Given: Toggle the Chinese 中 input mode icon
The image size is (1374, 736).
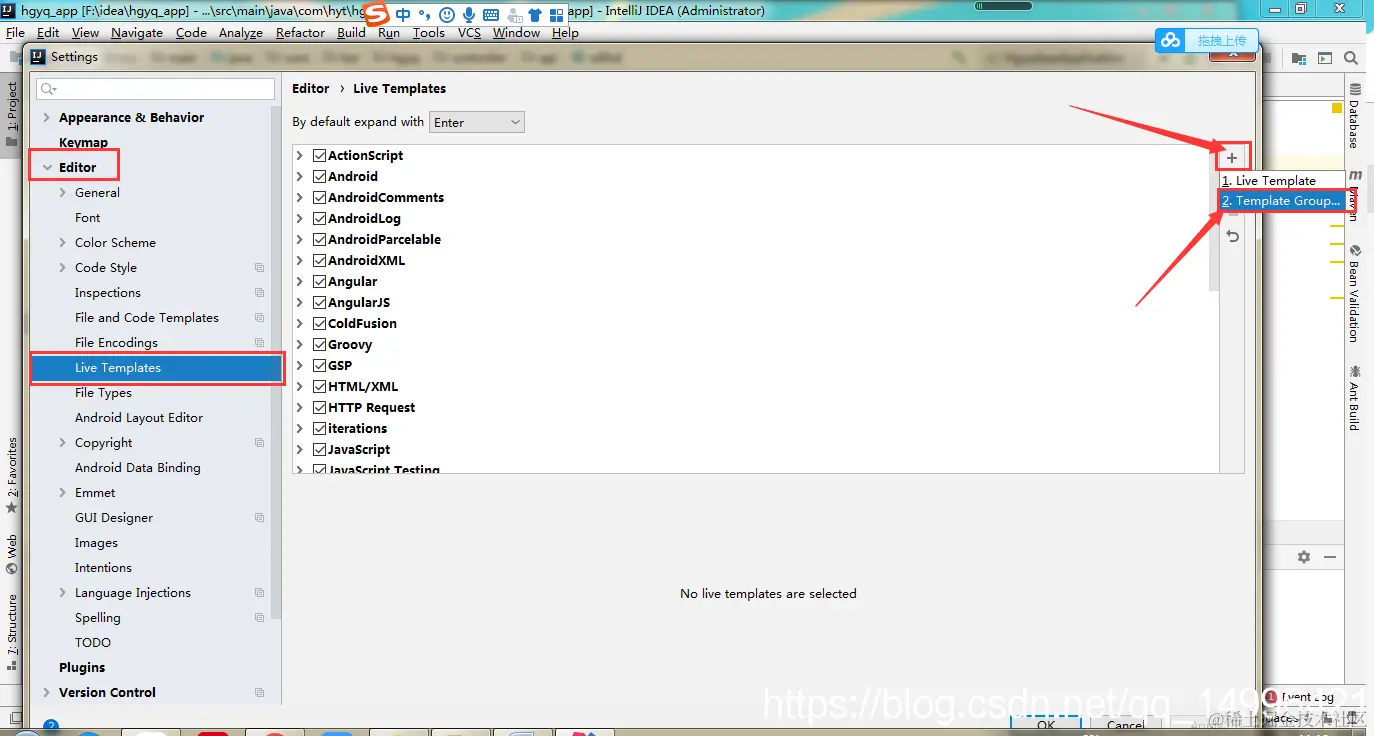Looking at the screenshot, I should tap(403, 14).
